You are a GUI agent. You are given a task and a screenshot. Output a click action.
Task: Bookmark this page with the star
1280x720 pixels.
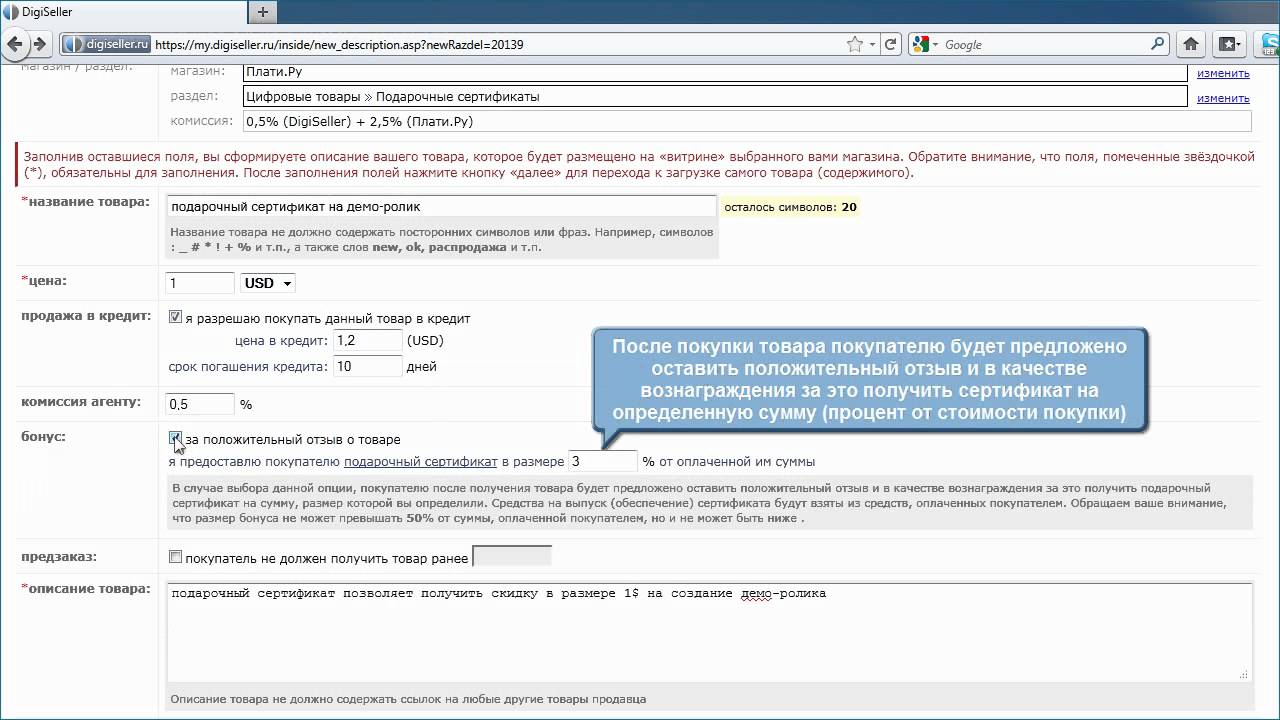(855, 44)
